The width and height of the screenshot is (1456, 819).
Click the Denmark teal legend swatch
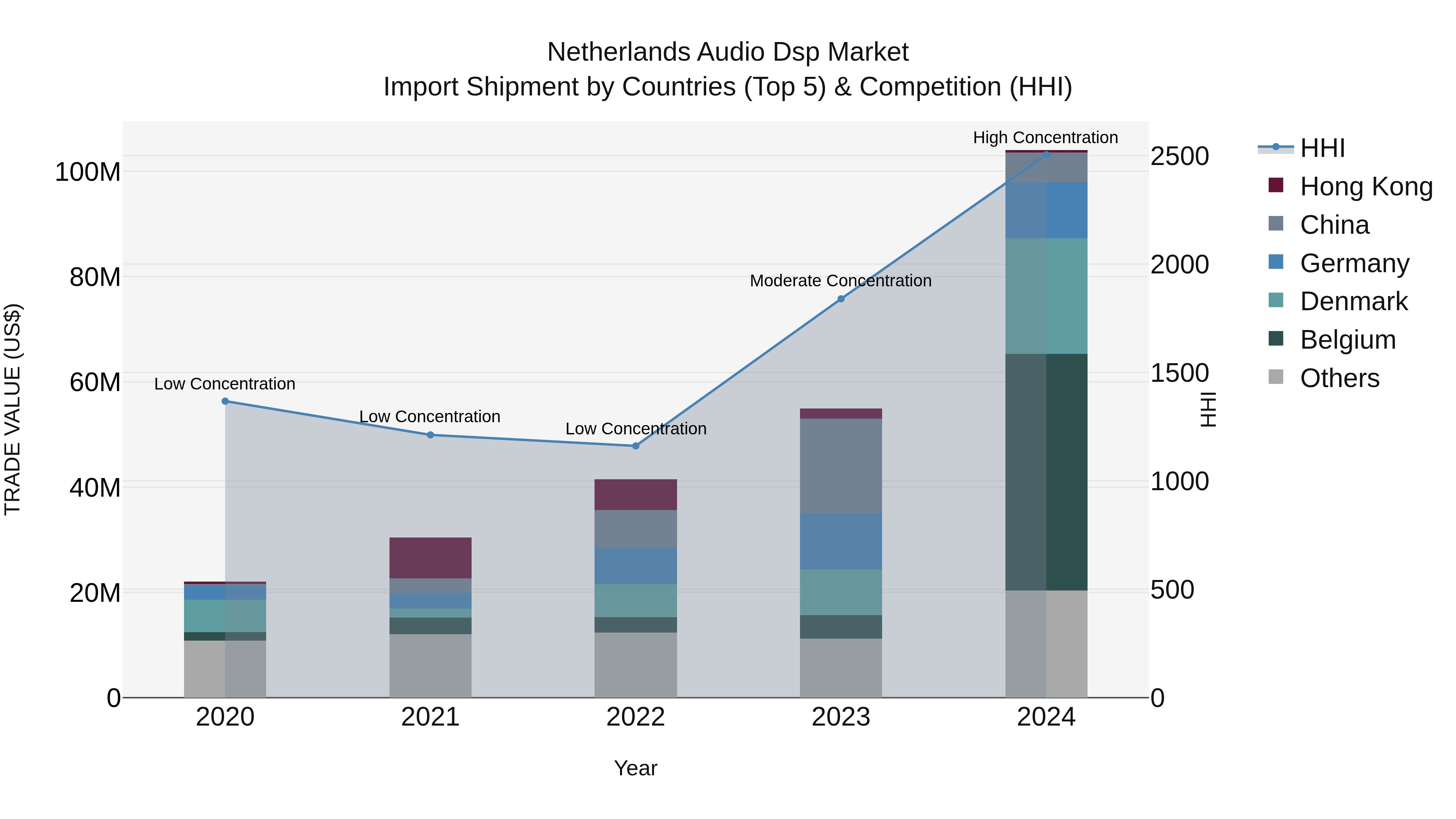1276,300
